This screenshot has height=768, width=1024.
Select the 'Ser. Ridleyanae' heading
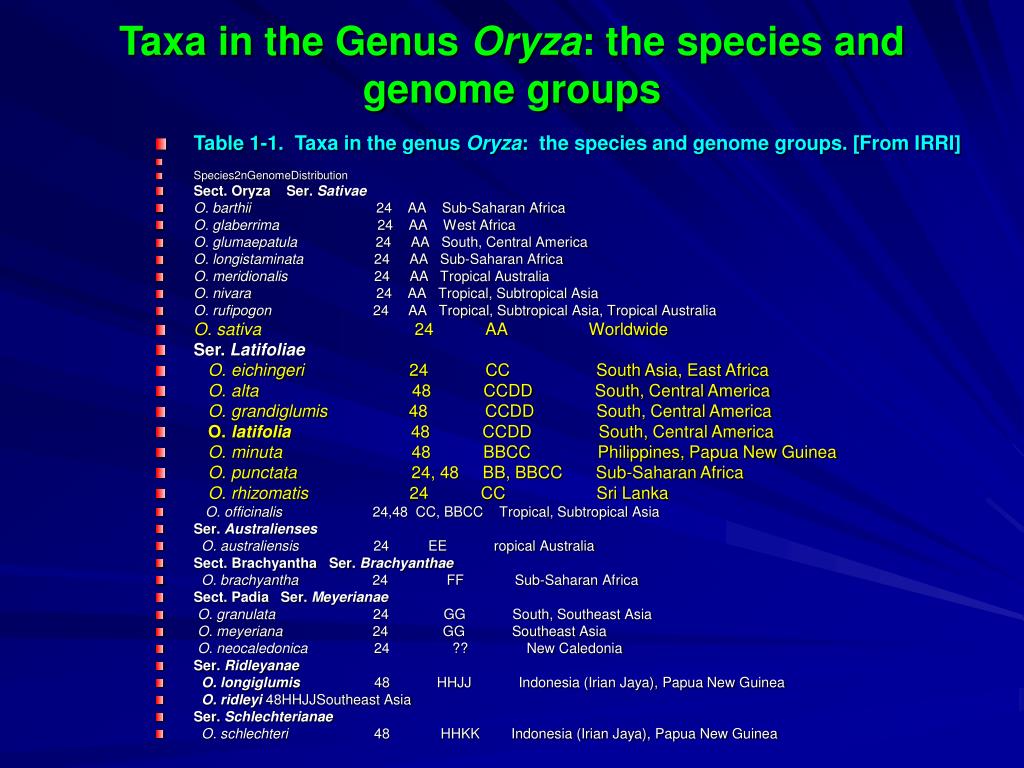(246, 665)
